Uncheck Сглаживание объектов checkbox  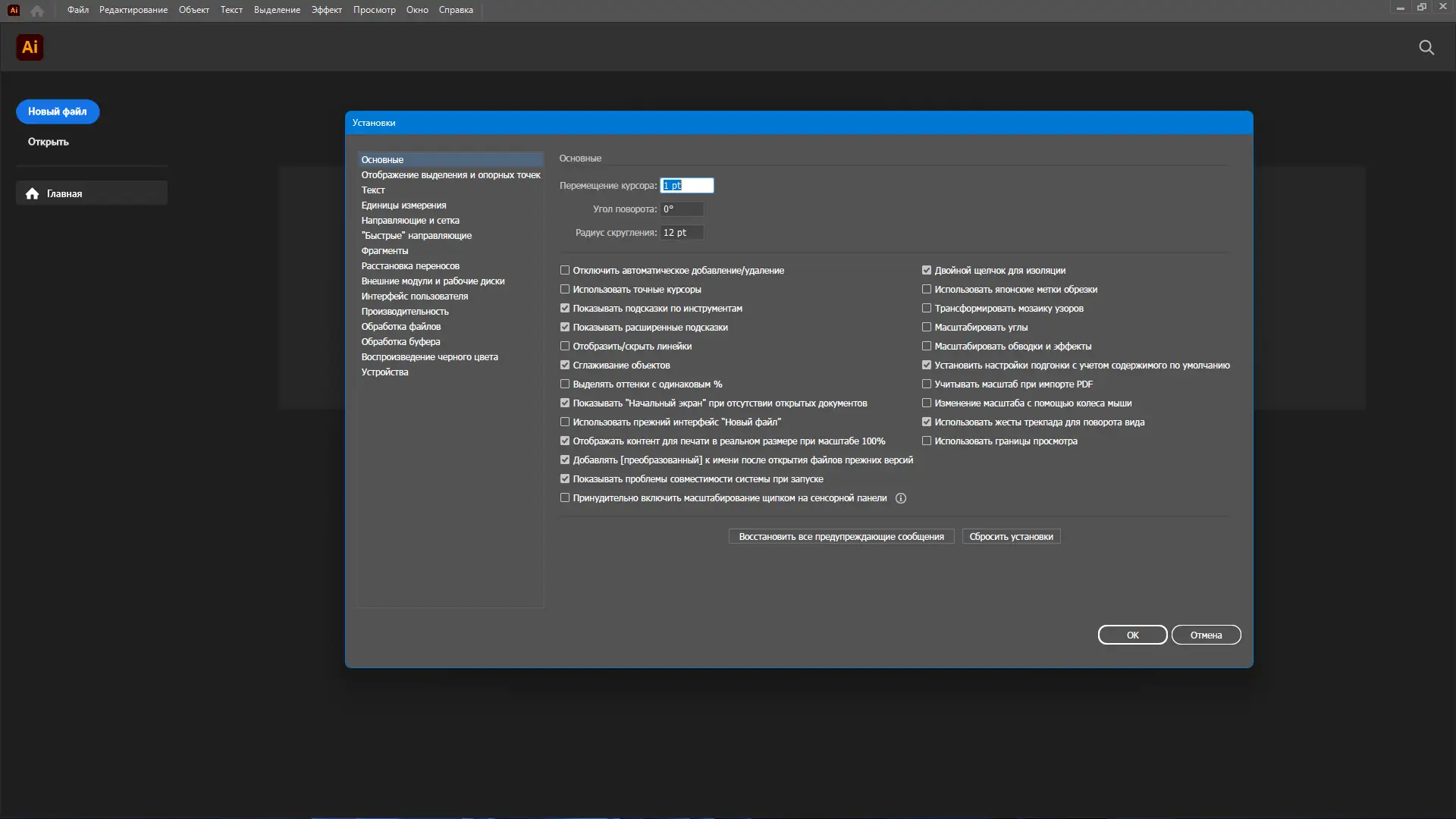(x=565, y=365)
